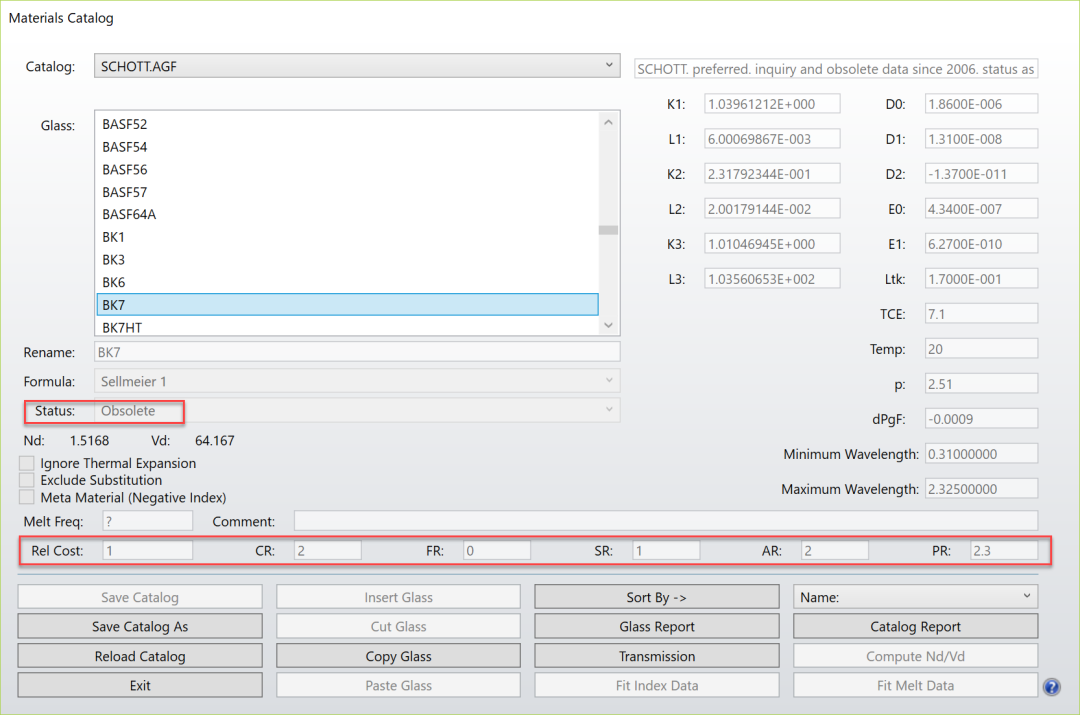Click the Exit button

click(139, 685)
